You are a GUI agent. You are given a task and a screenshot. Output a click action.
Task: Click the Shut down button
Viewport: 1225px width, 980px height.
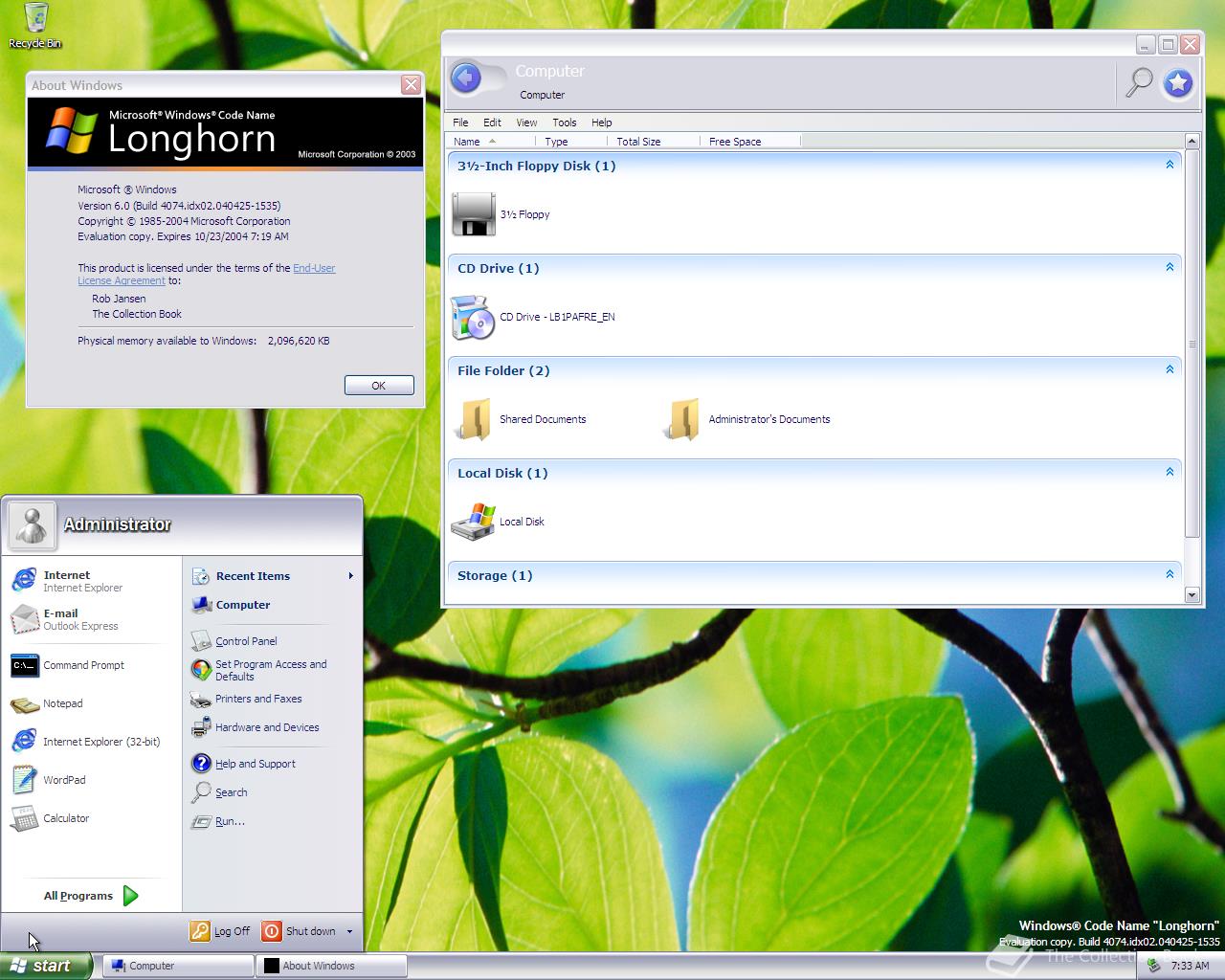(301, 931)
